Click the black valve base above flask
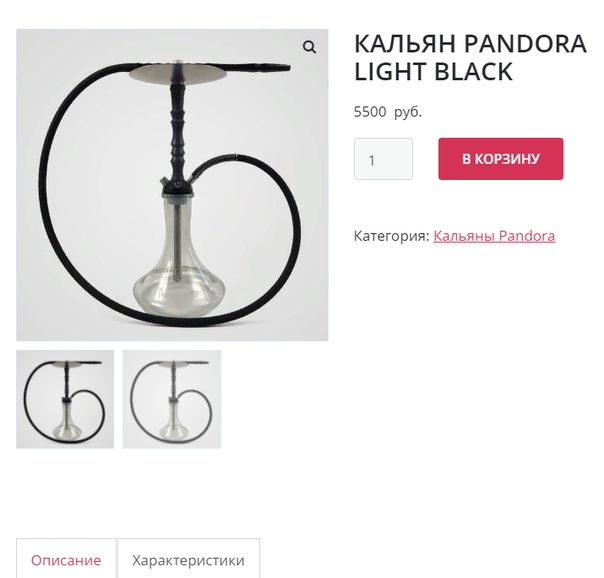This screenshot has width=604, height=578. pyautogui.click(x=177, y=188)
